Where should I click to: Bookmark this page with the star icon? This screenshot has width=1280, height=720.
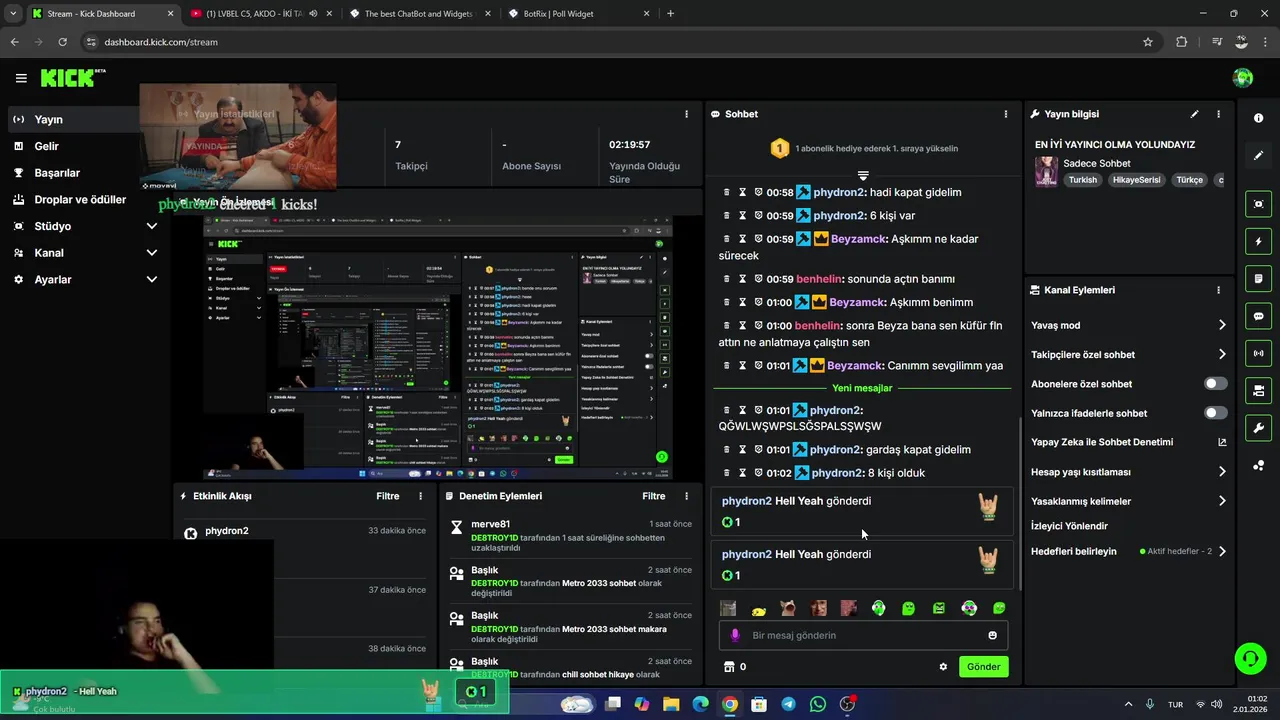(x=1148, y=42)
